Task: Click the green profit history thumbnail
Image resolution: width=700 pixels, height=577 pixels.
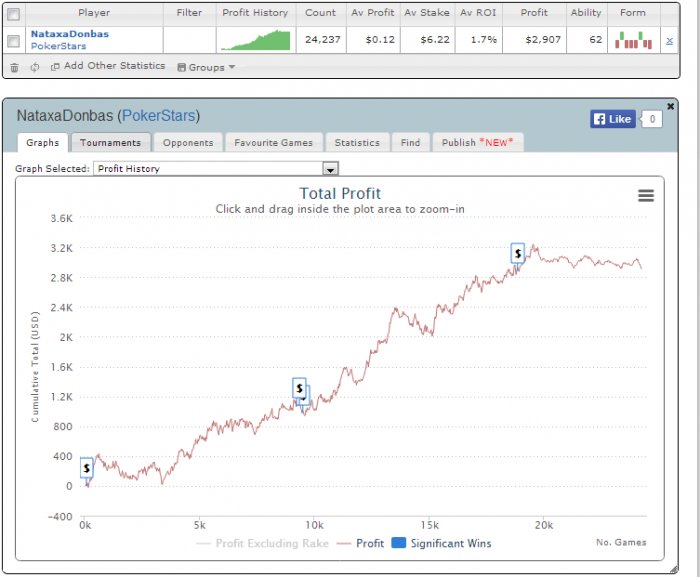Action: tap(256, 40)
